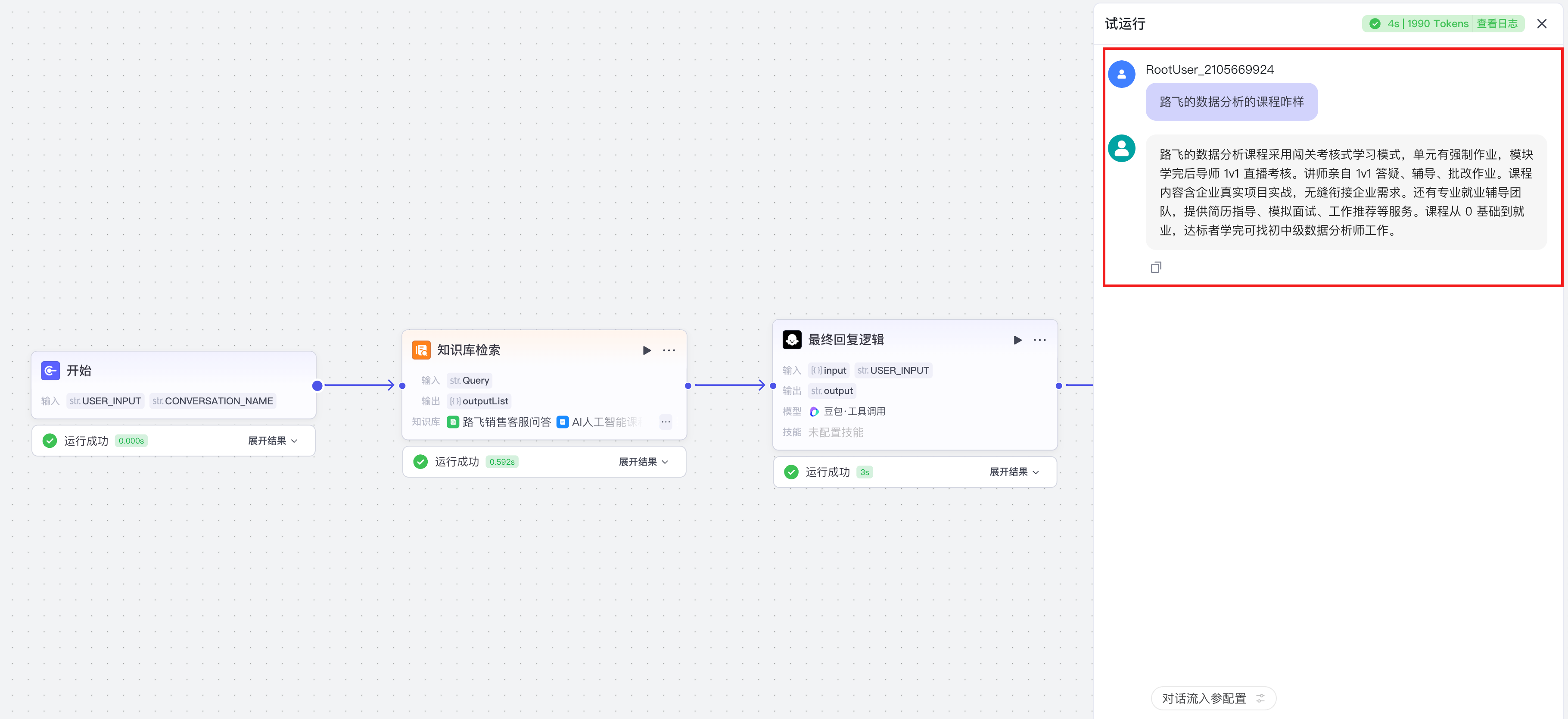Open 查看日志 link in the header

point(1497,24)
